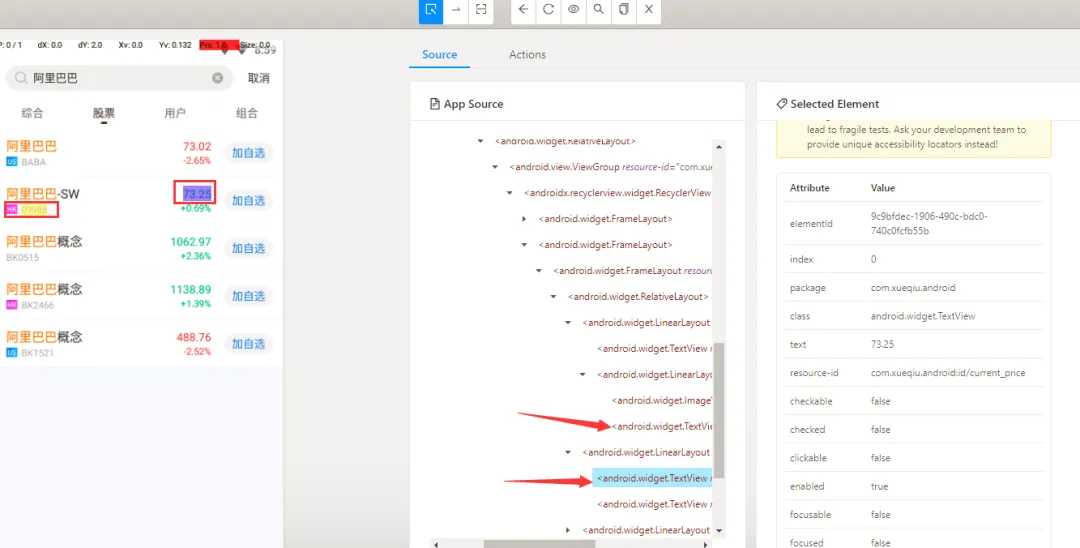The height and width of the screenshot is (548, 1080).
Task: Click the package value com.xueqiu.android
Action: point(913,288)
